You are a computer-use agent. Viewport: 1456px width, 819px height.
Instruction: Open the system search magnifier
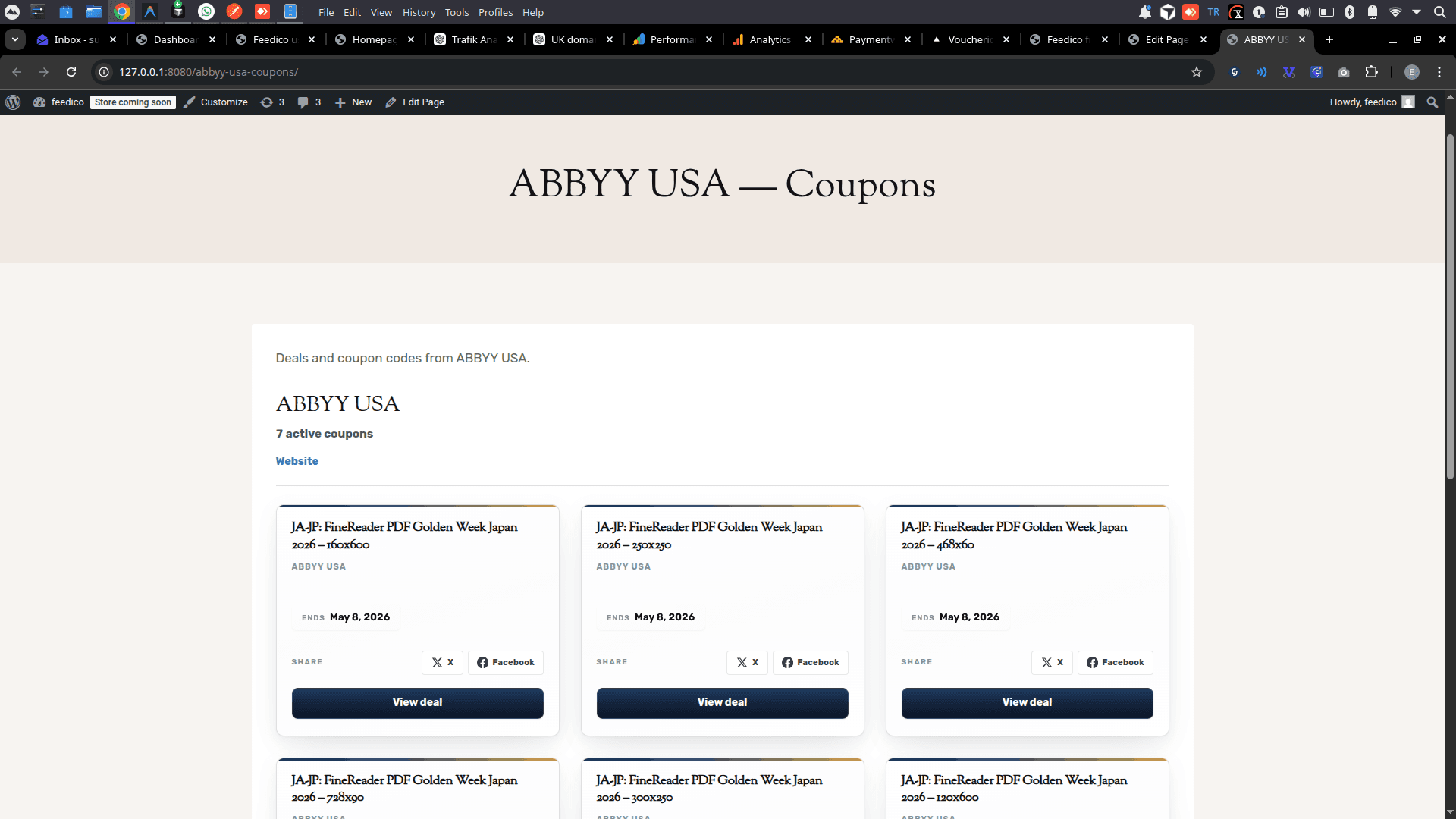(1439, 12)
